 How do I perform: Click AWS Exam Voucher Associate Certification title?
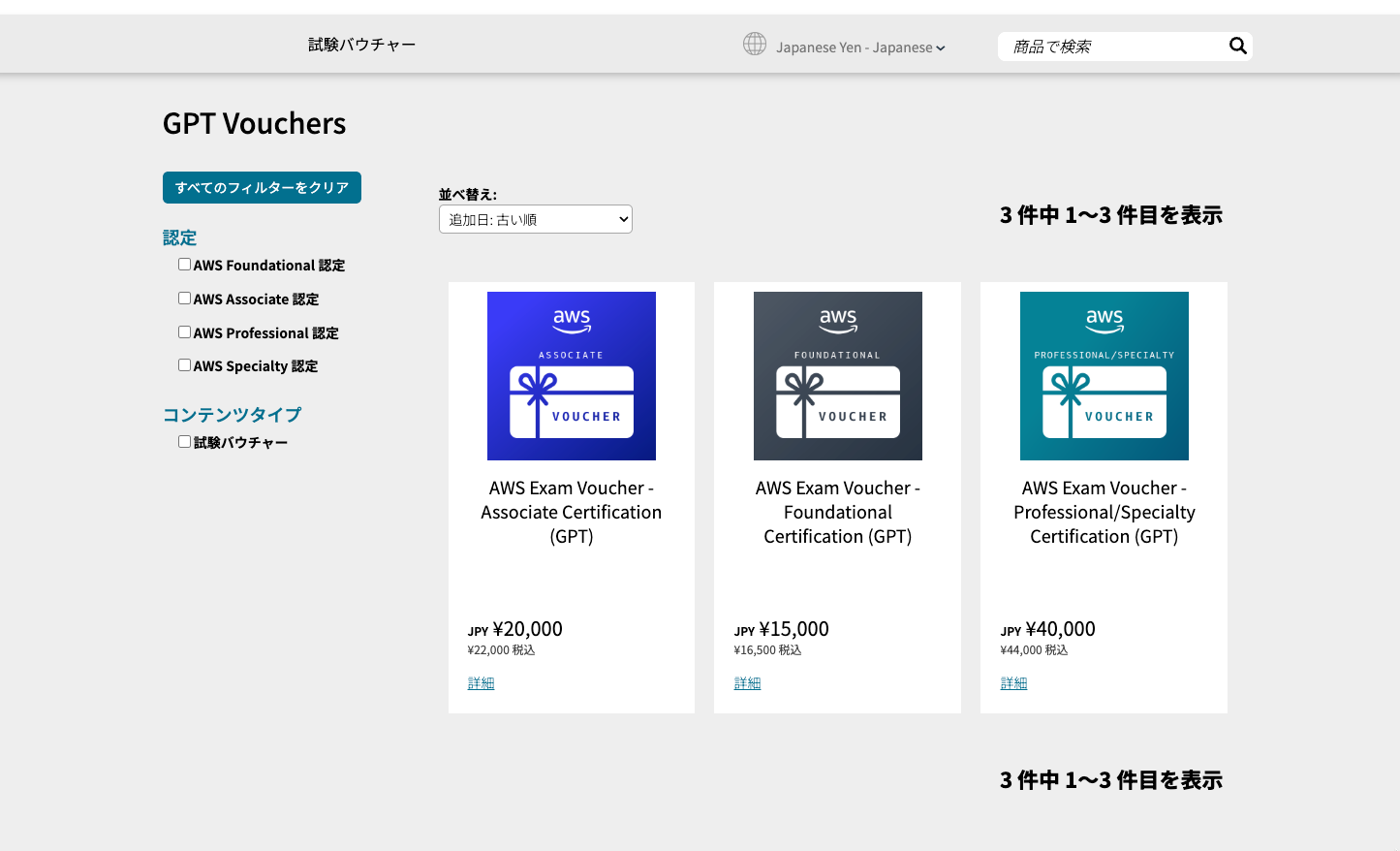point(572,512)
